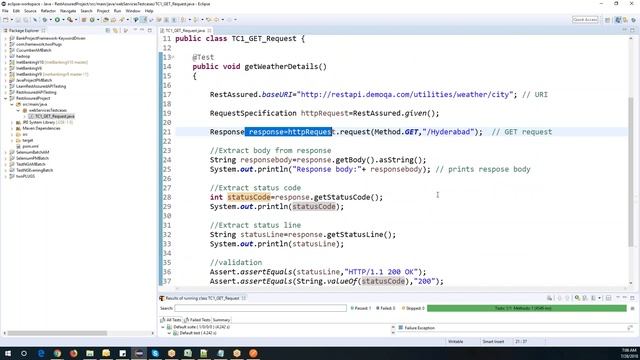
Task: Open Chrome from the taskbar
Action: click(x=57, y=353)
